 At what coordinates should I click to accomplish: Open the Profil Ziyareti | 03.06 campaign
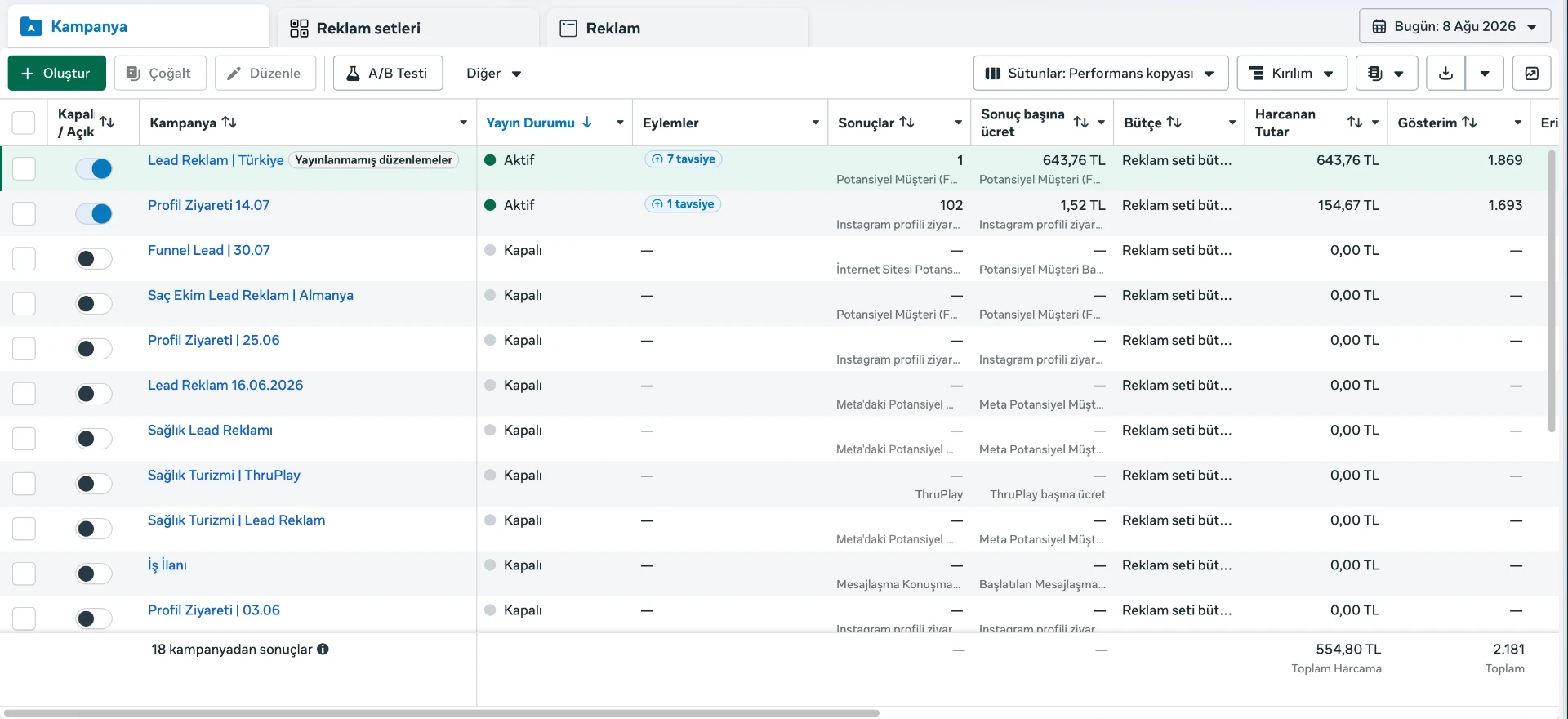click(213, 610)
